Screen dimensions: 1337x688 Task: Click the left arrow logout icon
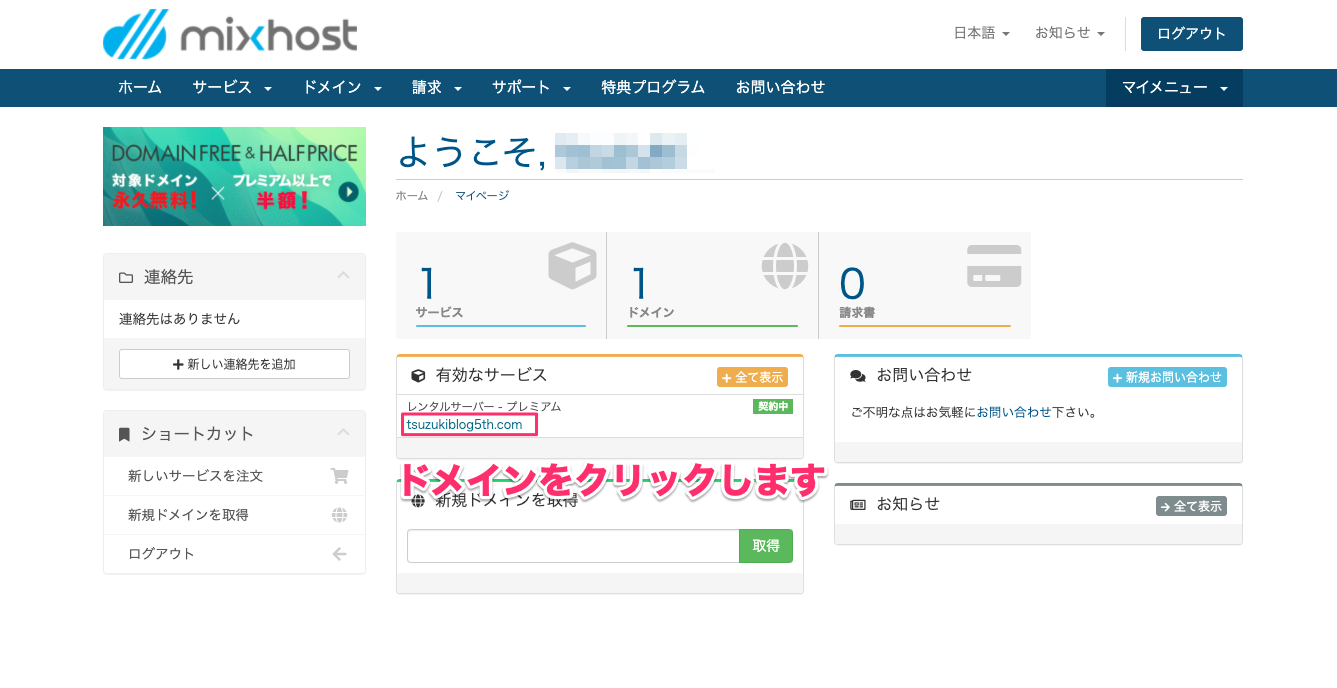(339, 554)
